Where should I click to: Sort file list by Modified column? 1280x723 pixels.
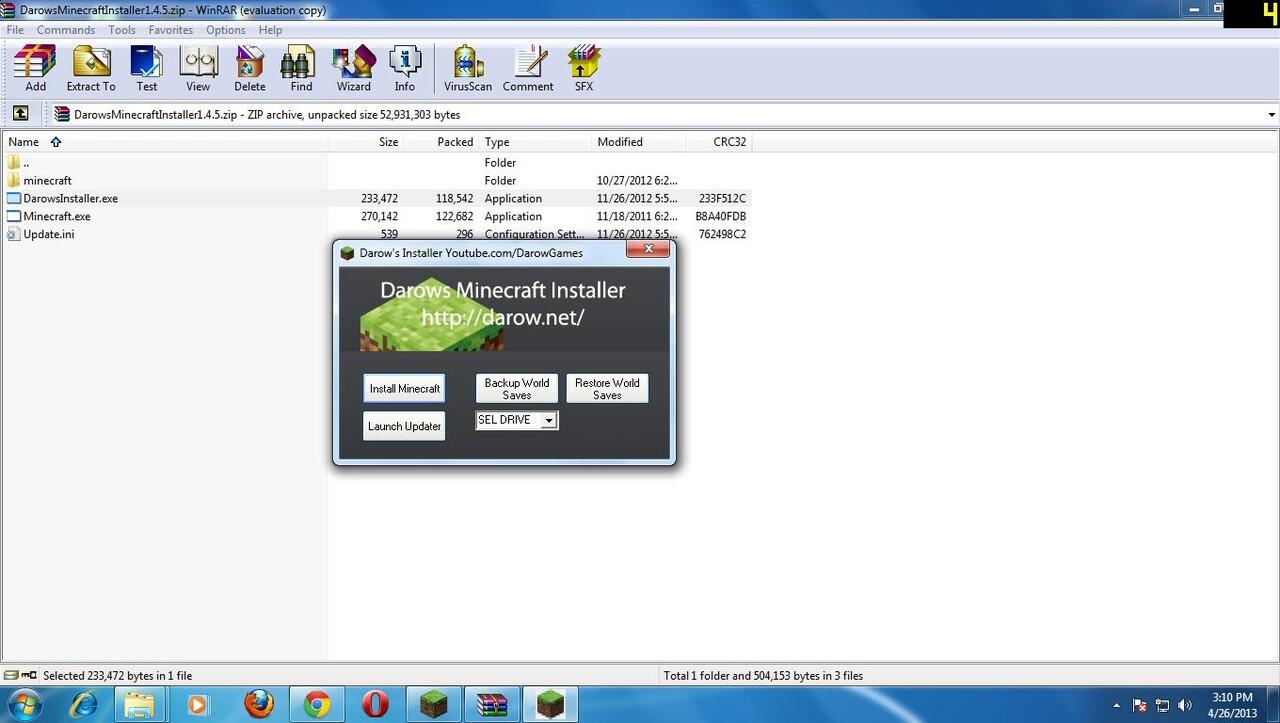tap(638, 142)
